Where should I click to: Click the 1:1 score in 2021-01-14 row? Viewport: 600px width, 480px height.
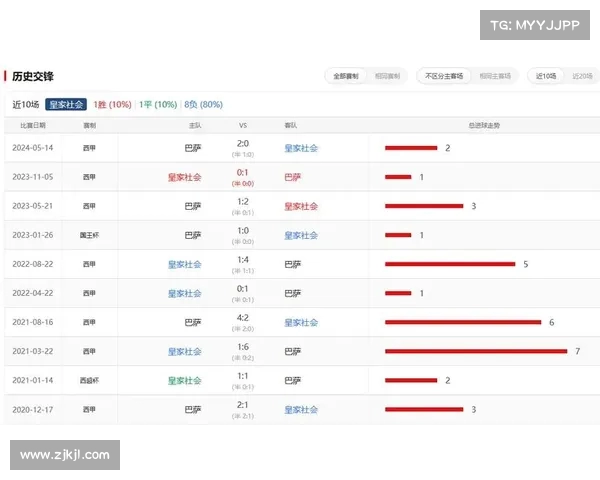pyautogui.click(x=243, y=376)
